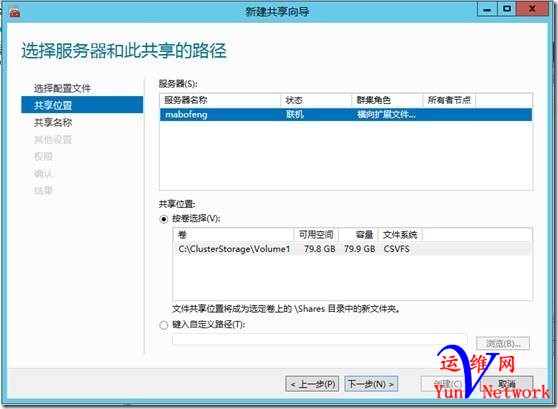
Task: Sort volumes by 卷 column header
Action: tap(233, 235)
